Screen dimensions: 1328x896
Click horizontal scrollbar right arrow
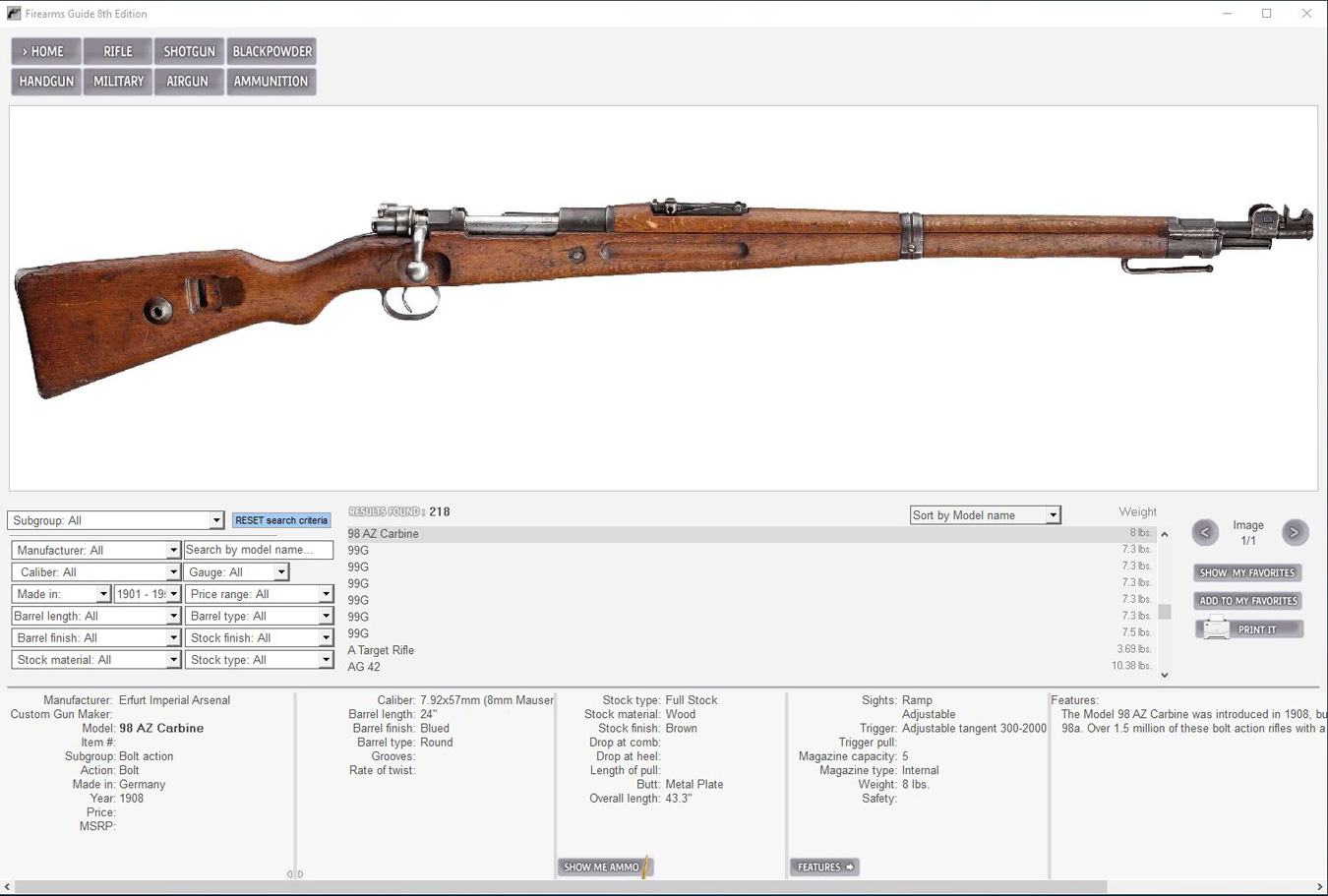pyautogui.click(x=1320, y=887)
